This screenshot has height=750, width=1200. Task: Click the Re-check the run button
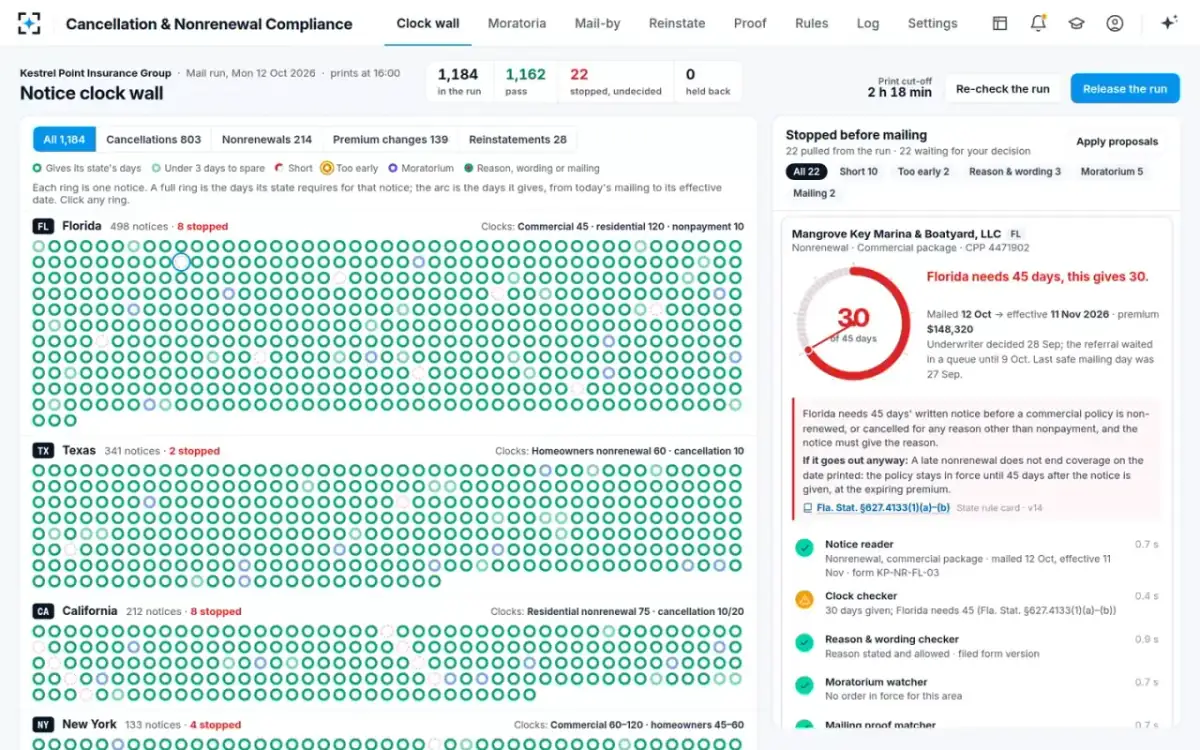[1003, 89]
